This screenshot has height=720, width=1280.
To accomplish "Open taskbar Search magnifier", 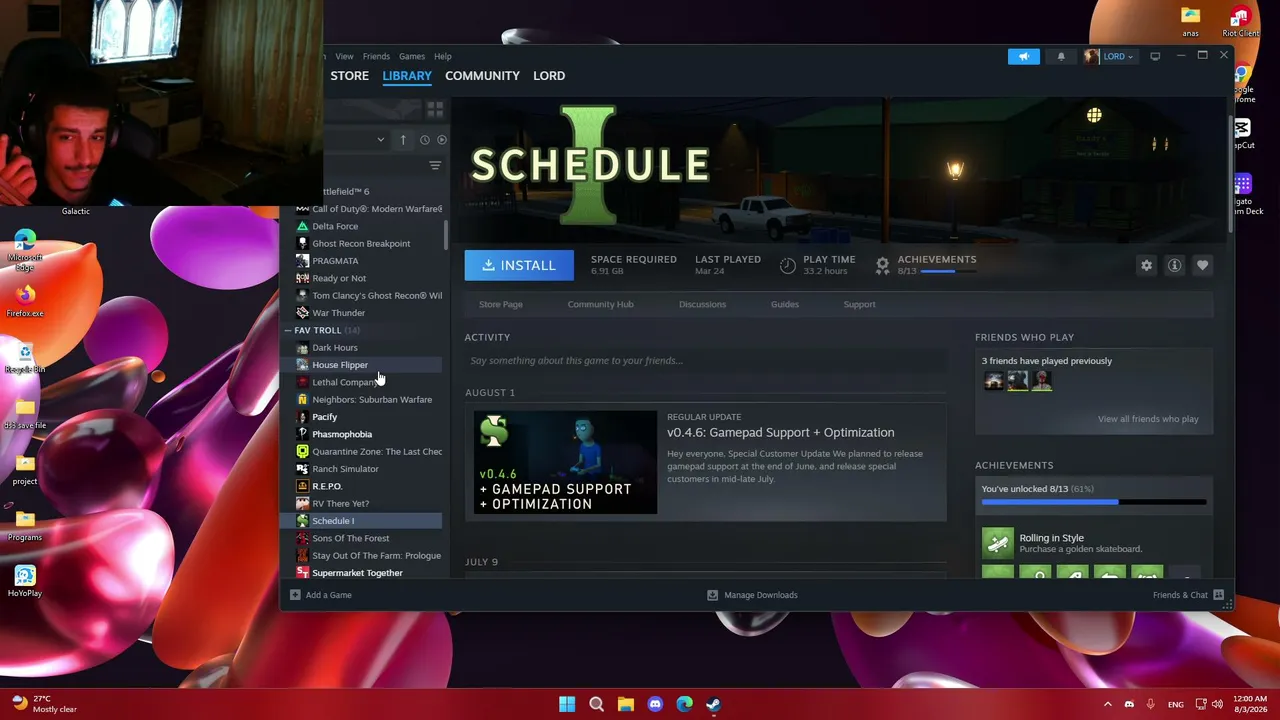I will (x=596, y=704).
